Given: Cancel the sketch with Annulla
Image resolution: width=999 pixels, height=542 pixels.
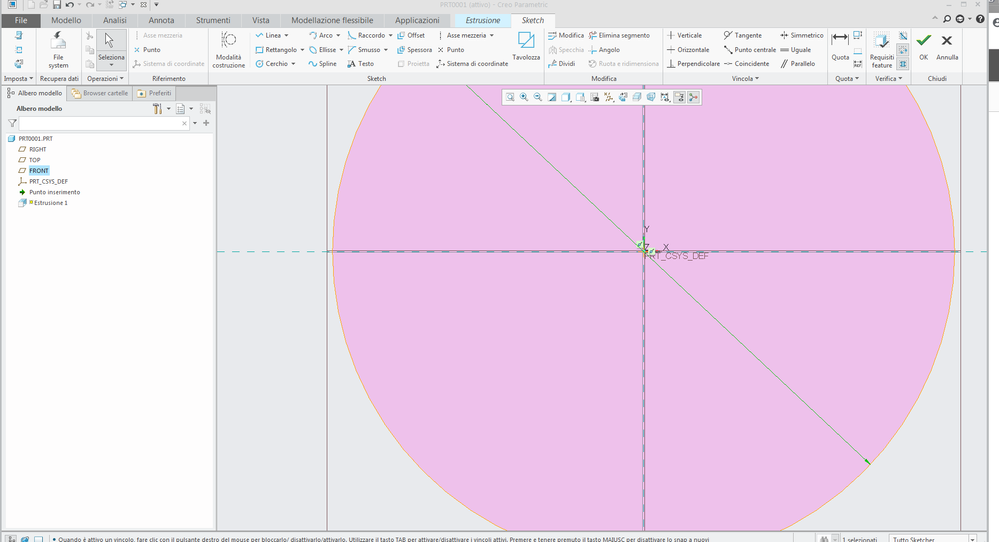Looking at the screenshot, I should (x=947, y=46).
